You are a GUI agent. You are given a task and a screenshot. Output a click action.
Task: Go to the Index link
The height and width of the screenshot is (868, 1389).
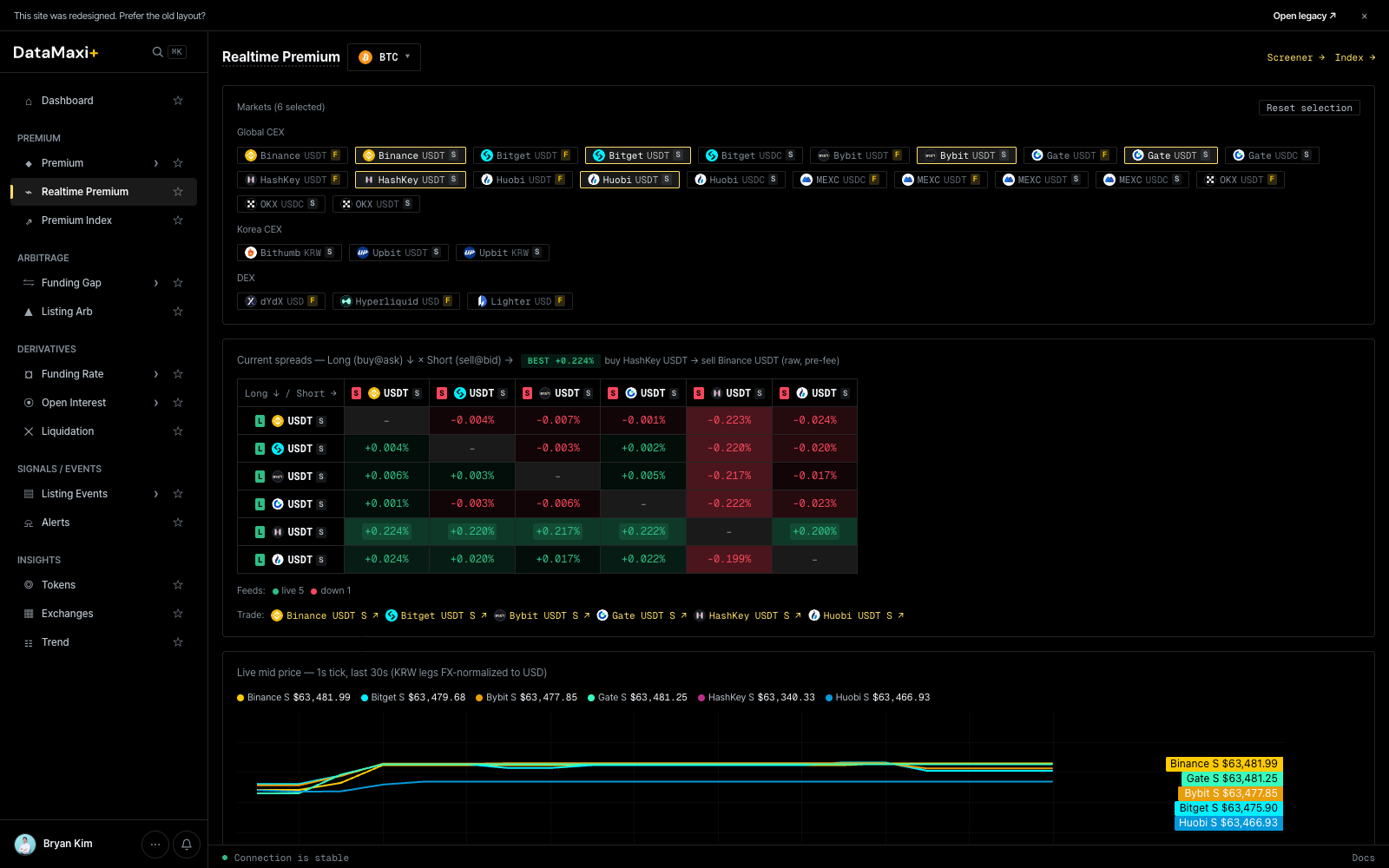coord(1354,57)
